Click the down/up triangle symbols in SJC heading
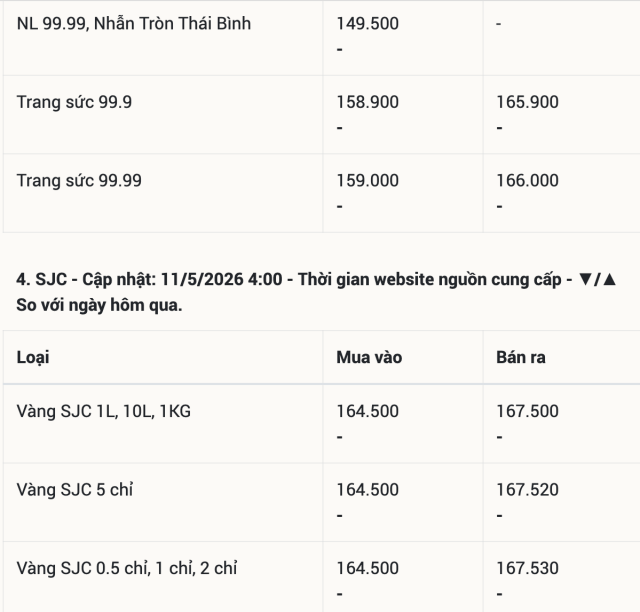 click(598, 280)
